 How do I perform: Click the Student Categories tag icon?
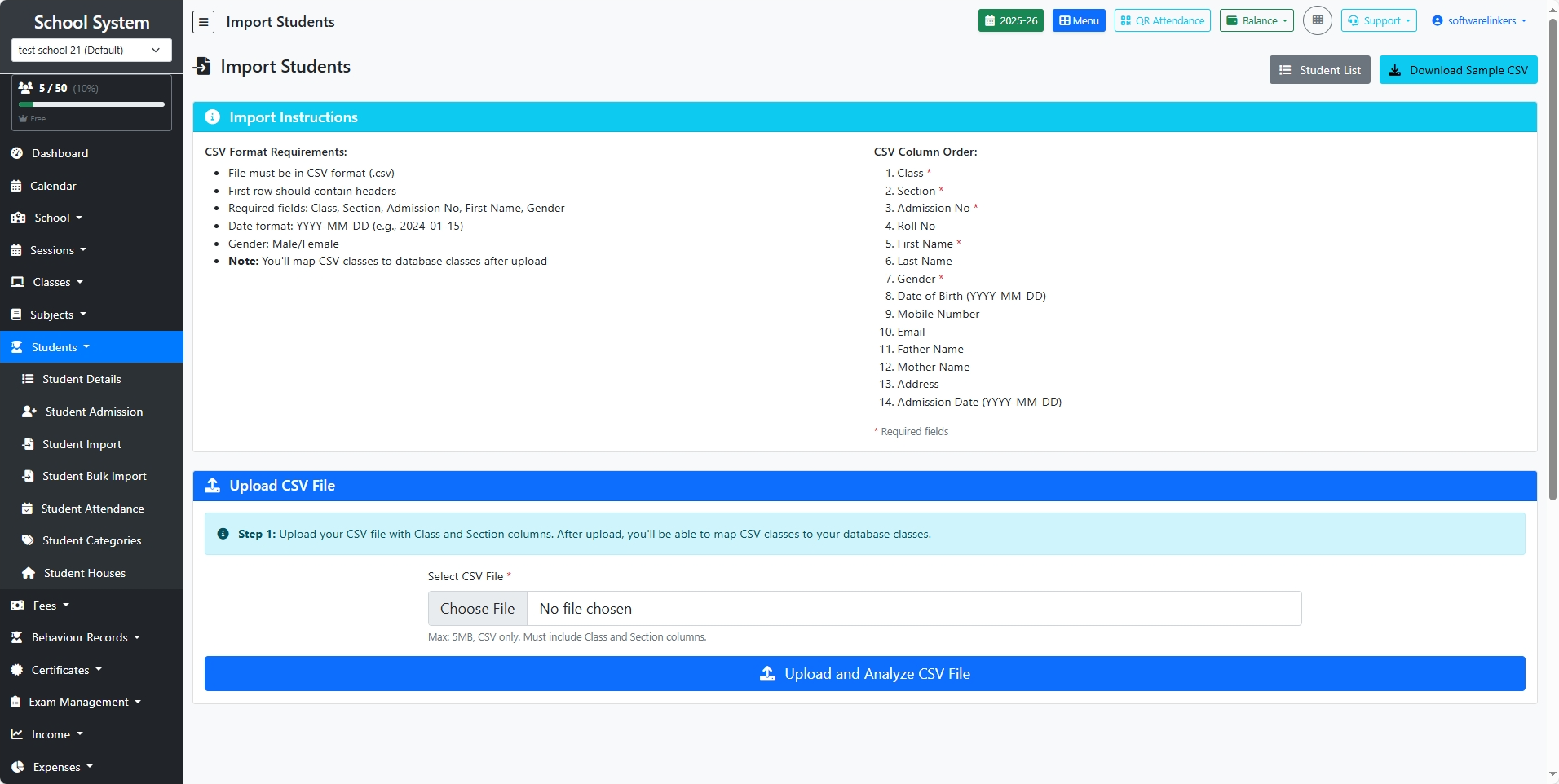pyautogui.click(x=28, y=540)
